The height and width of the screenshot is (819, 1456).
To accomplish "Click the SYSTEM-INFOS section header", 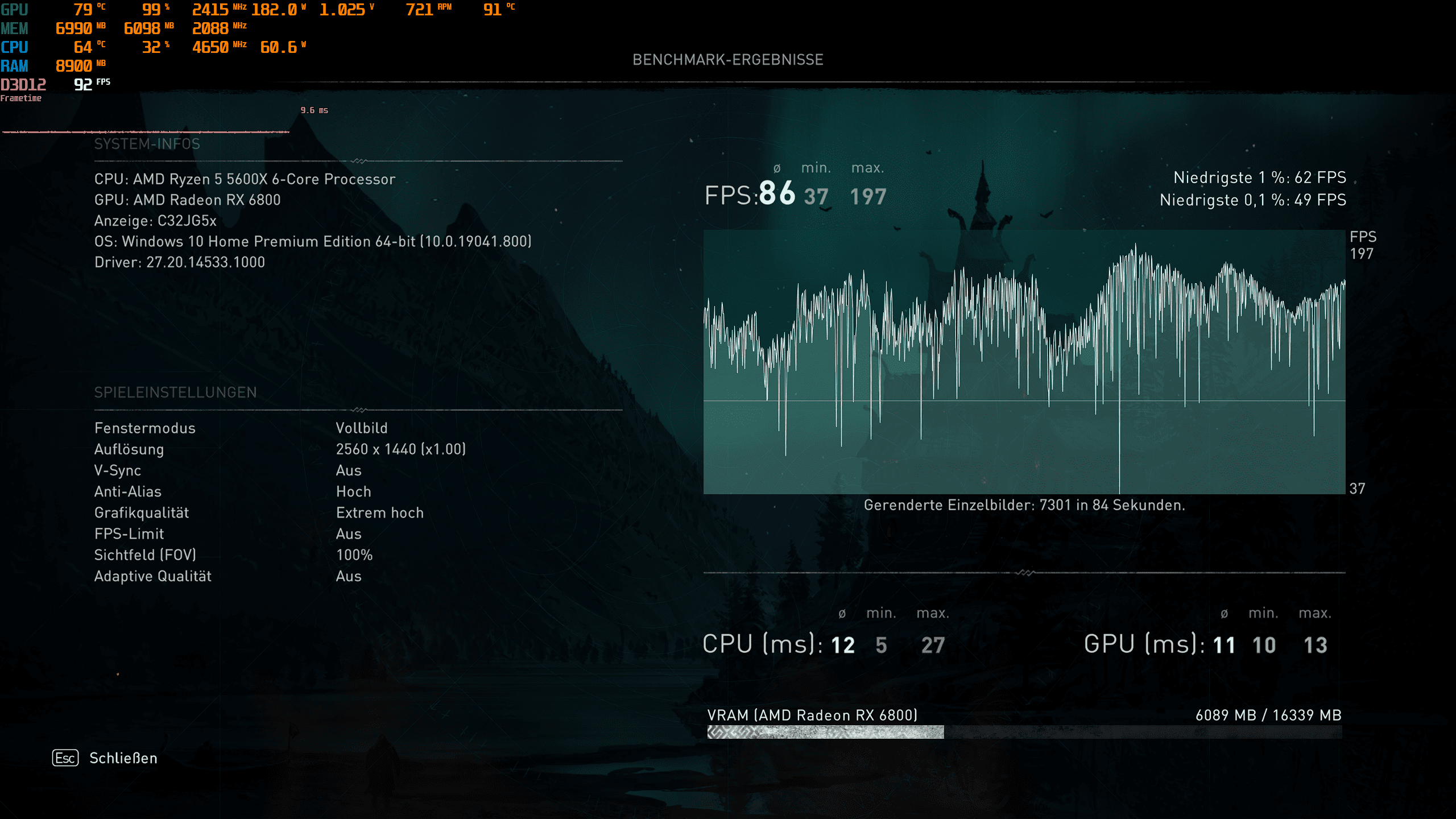I will click(x=147, y=144).
